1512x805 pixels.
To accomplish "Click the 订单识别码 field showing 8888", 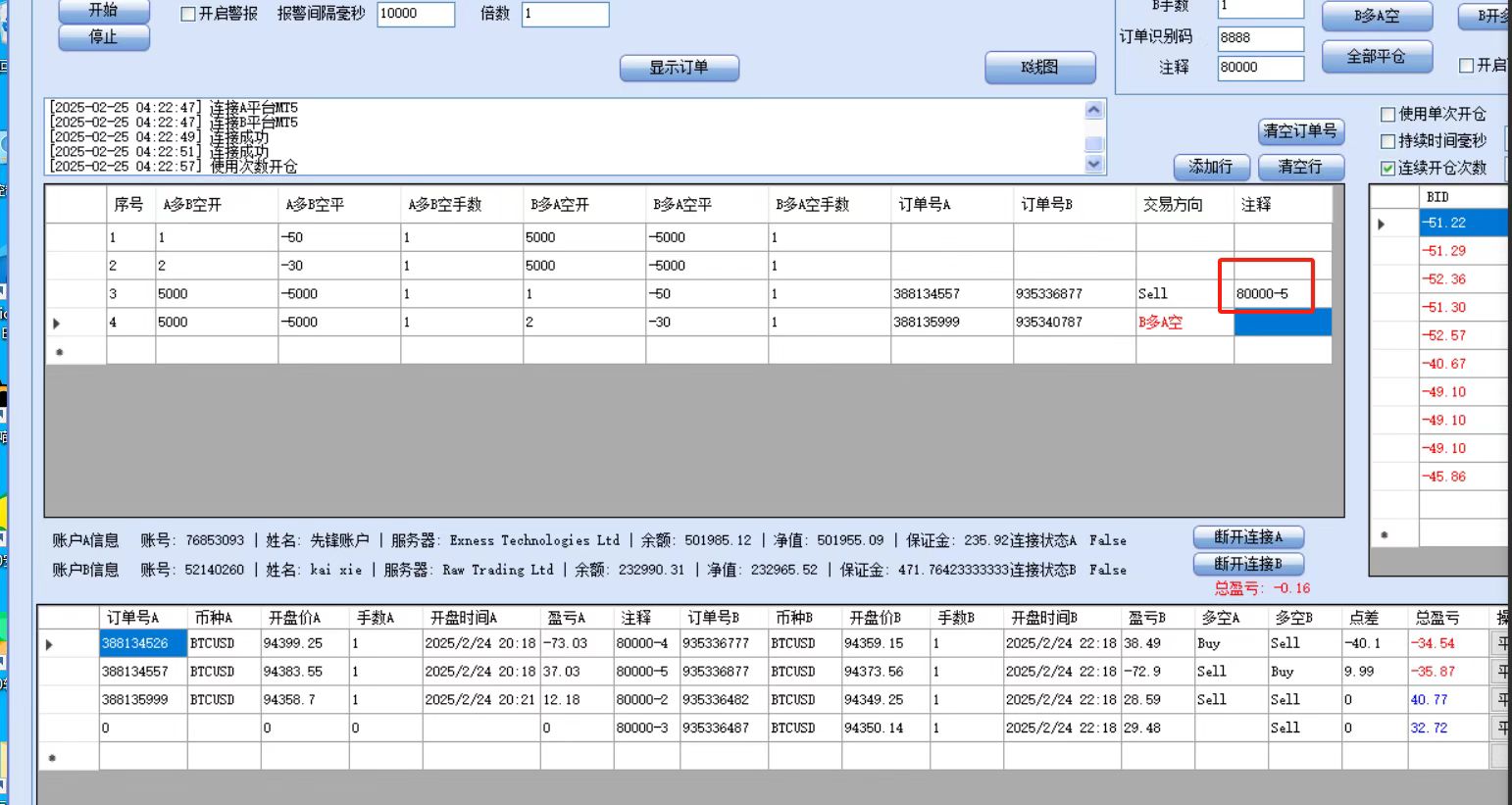I will click(1260, 37).
